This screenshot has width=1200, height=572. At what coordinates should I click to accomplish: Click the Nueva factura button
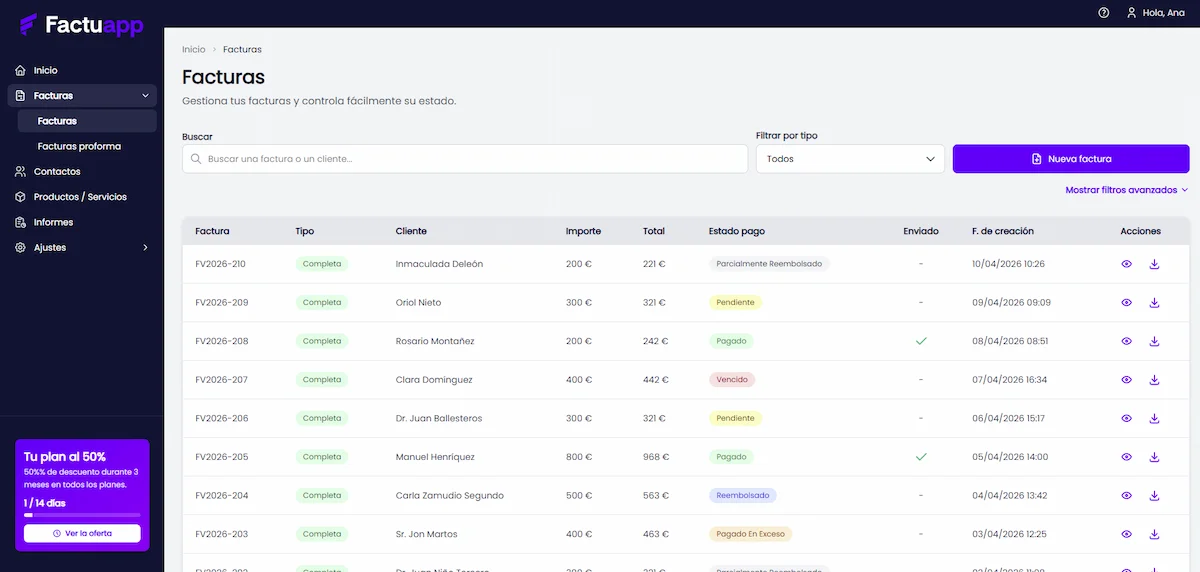1071,159
